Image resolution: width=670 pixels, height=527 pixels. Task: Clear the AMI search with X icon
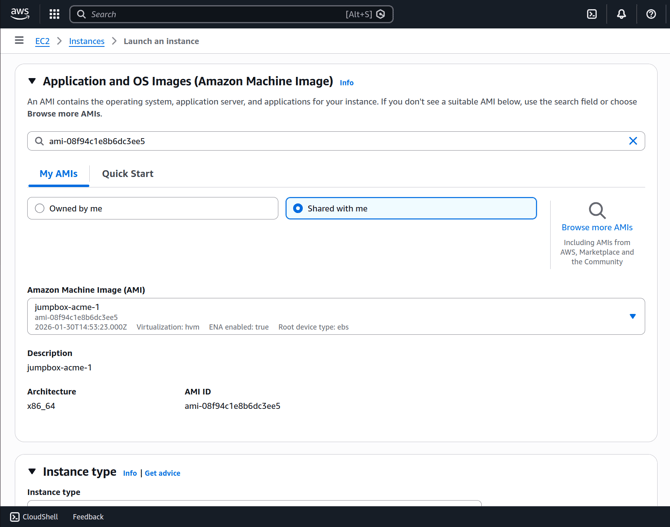click(633, 141)
